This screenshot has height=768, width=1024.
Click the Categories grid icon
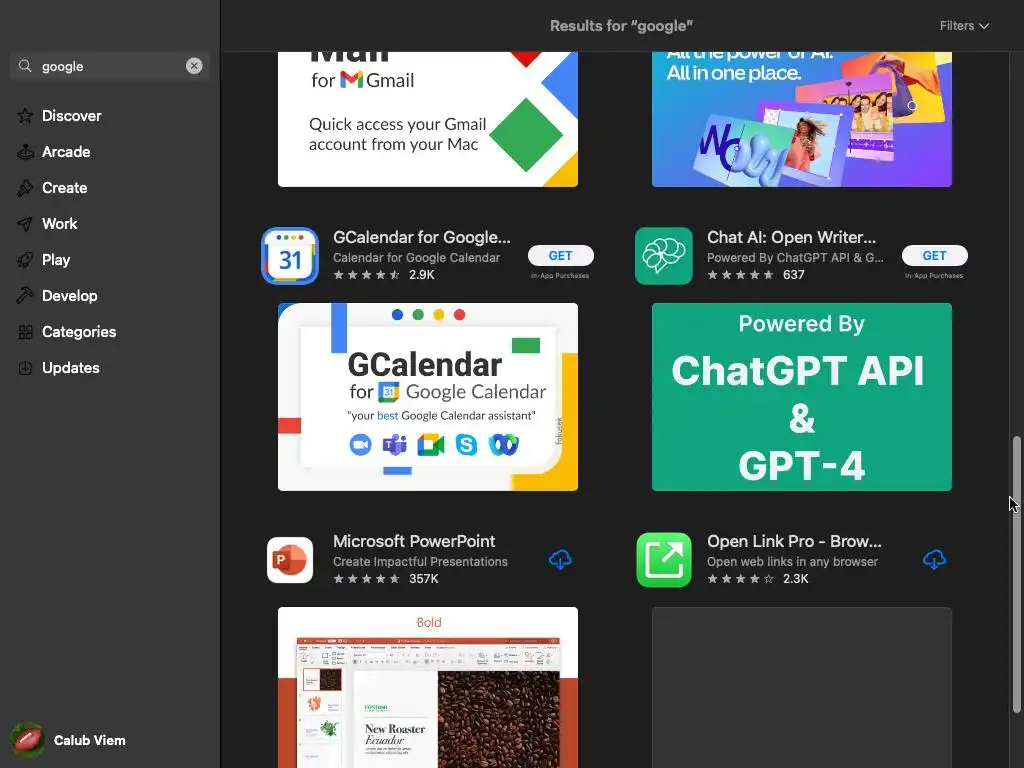pos(25,332)
